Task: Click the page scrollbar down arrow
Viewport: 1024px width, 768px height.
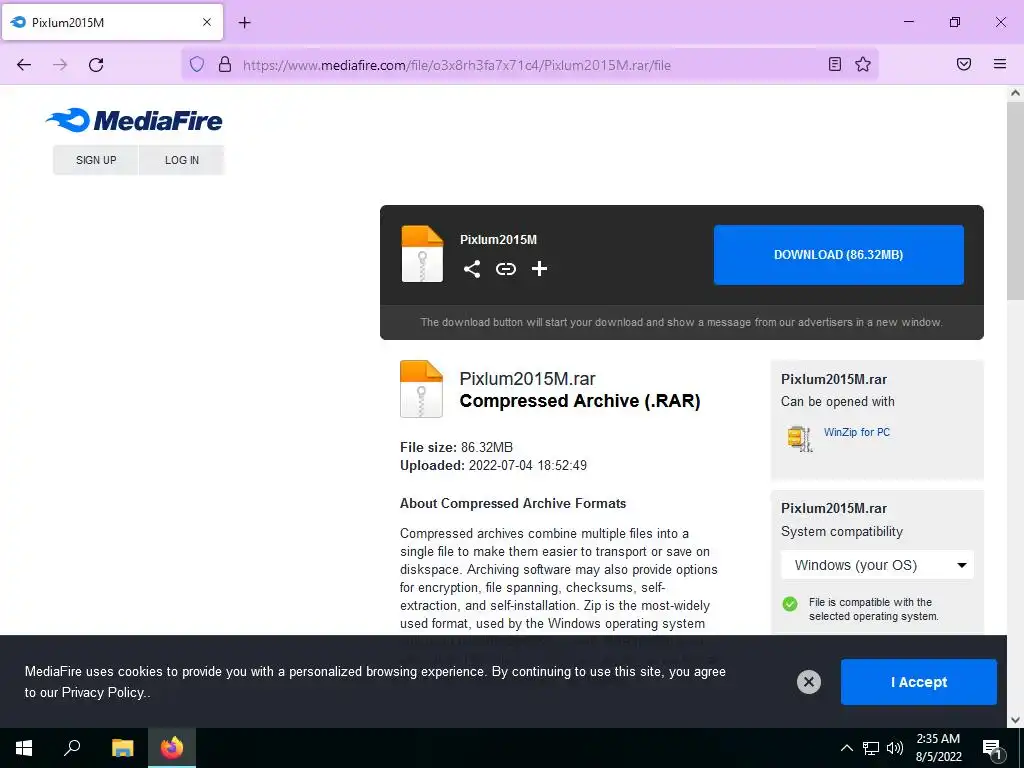Action: click(x=1015, y=720)
